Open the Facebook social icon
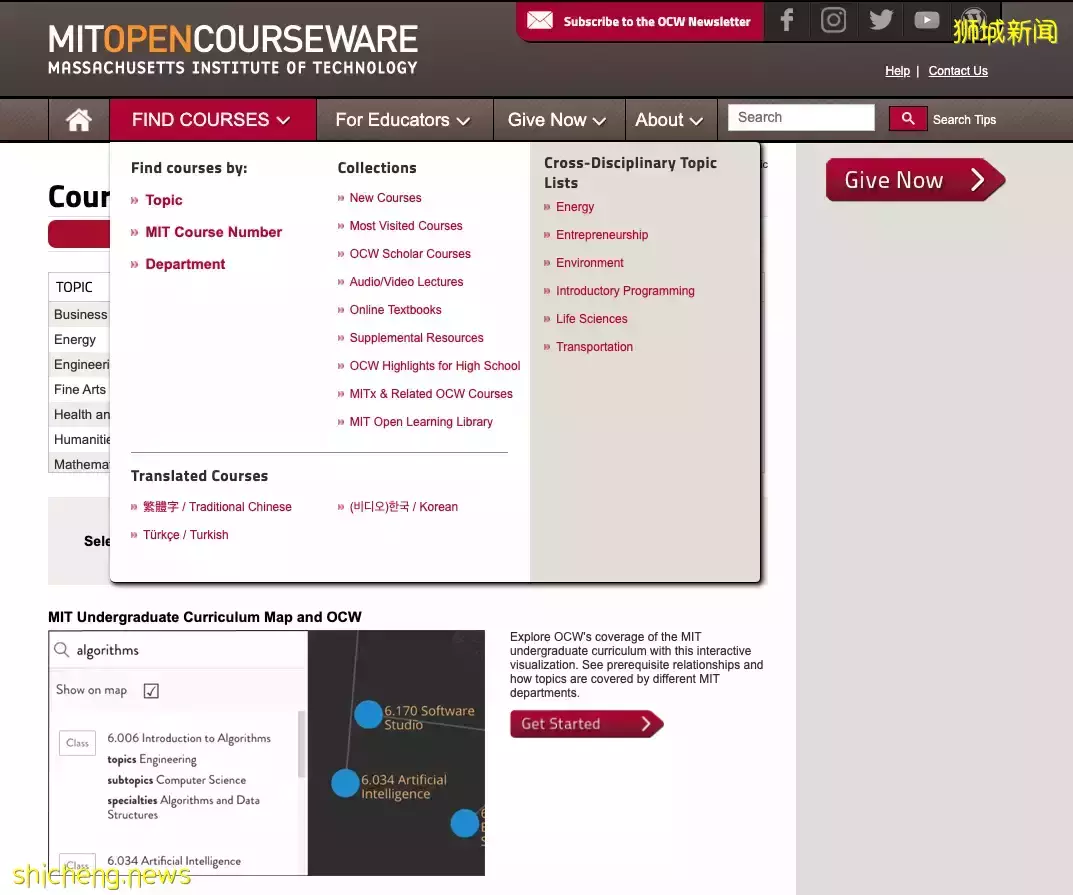Viewport: 1073px width, 895px height. click(787, 20)
